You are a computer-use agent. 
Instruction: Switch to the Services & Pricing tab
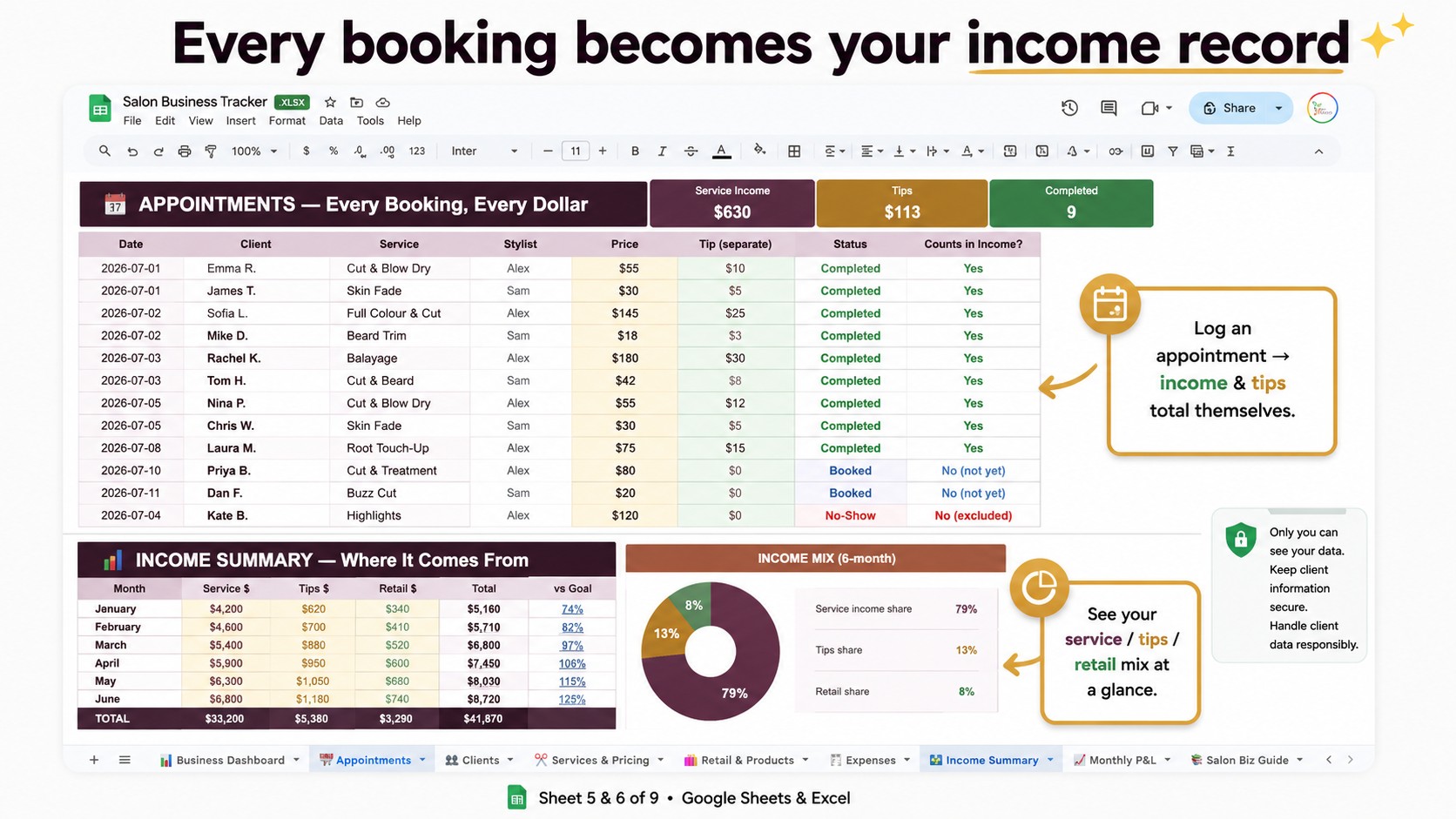[x=599, y=760]
